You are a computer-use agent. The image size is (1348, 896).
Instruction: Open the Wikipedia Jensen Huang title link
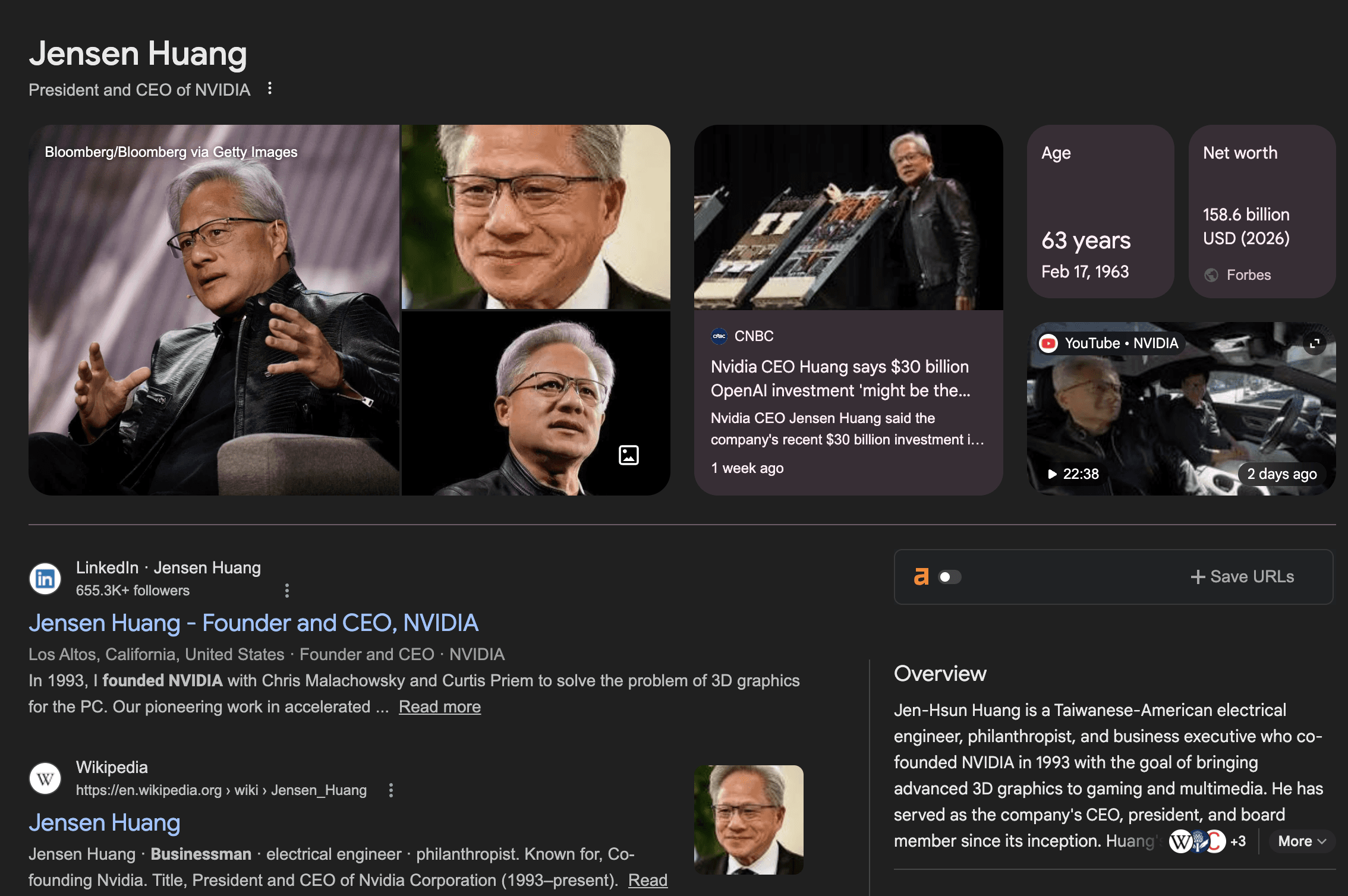pyautogui.click(x=105, y=823)
